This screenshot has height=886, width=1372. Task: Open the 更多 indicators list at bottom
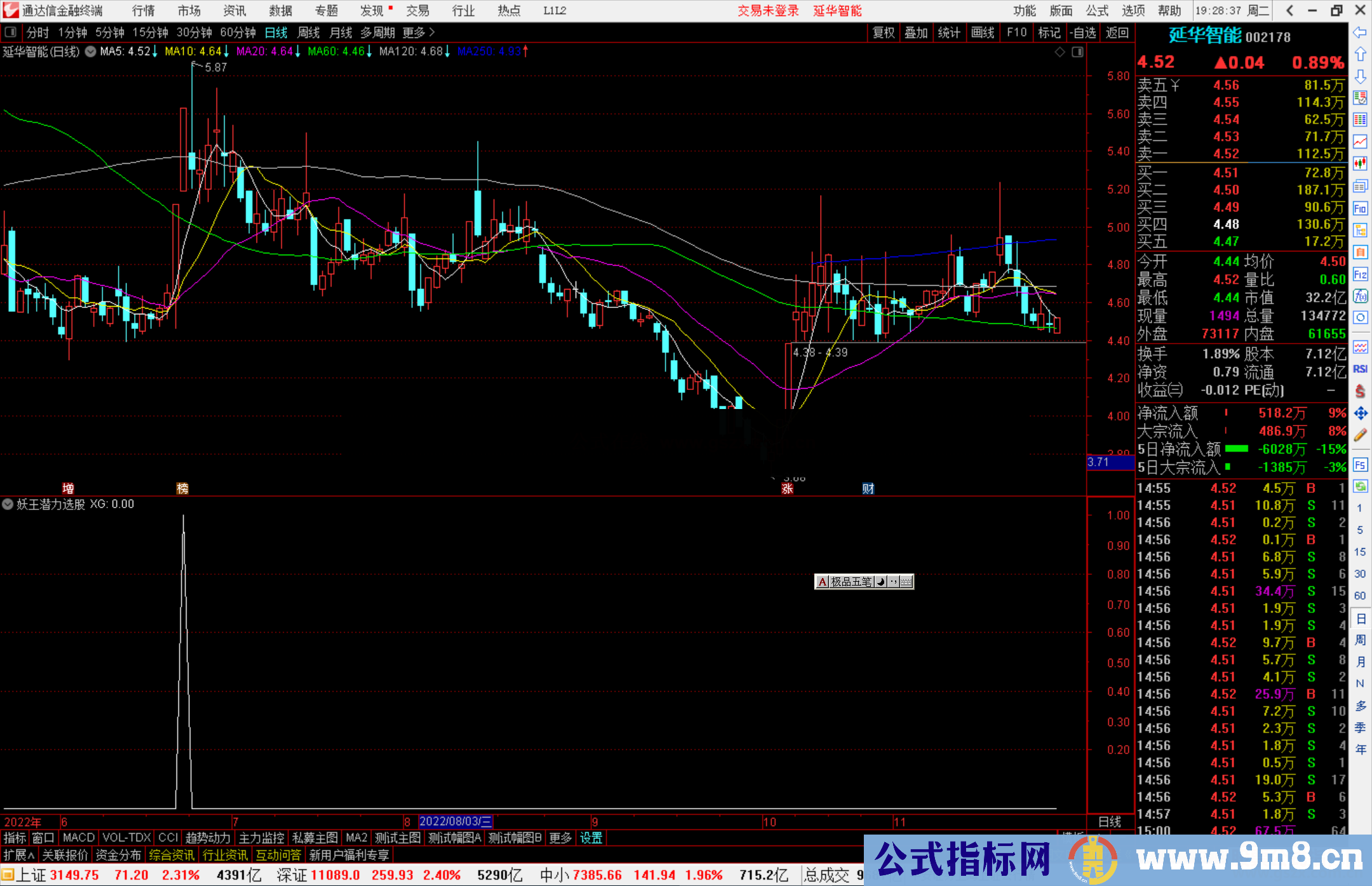(x=560, y=838)
